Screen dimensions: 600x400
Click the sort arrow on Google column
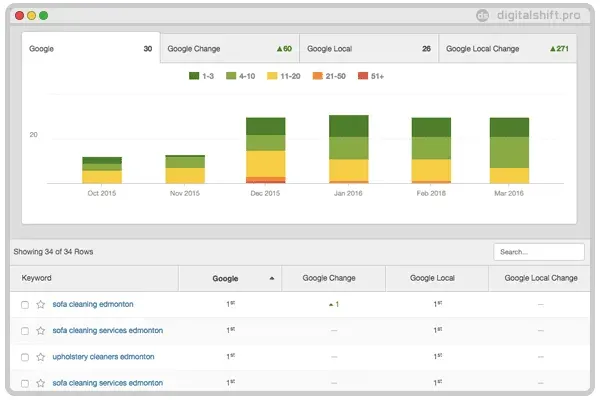point(271,279)
